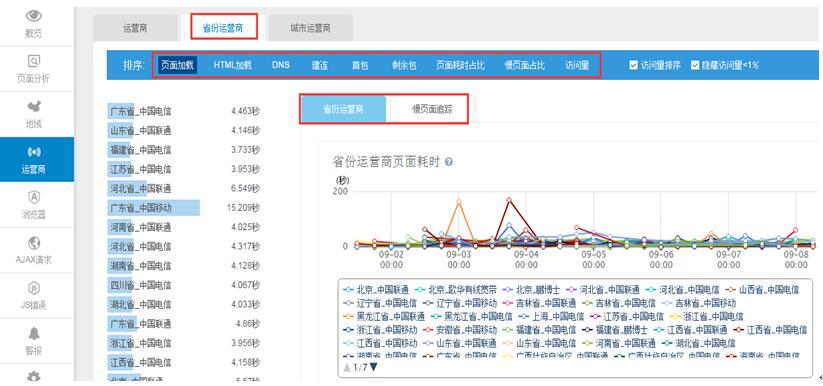Screen dimensions: 823x386
Task: Toggle the 隐藏访问量<1% checkbox
Action: tap(695, 66)
